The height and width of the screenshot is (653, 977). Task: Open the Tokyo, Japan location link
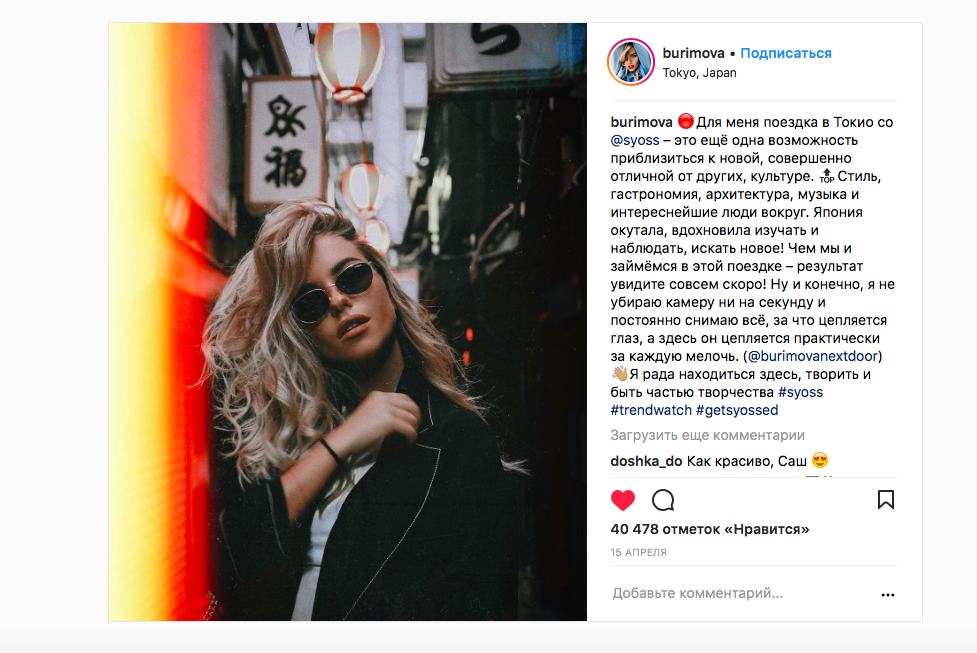(x=699, y=73)
